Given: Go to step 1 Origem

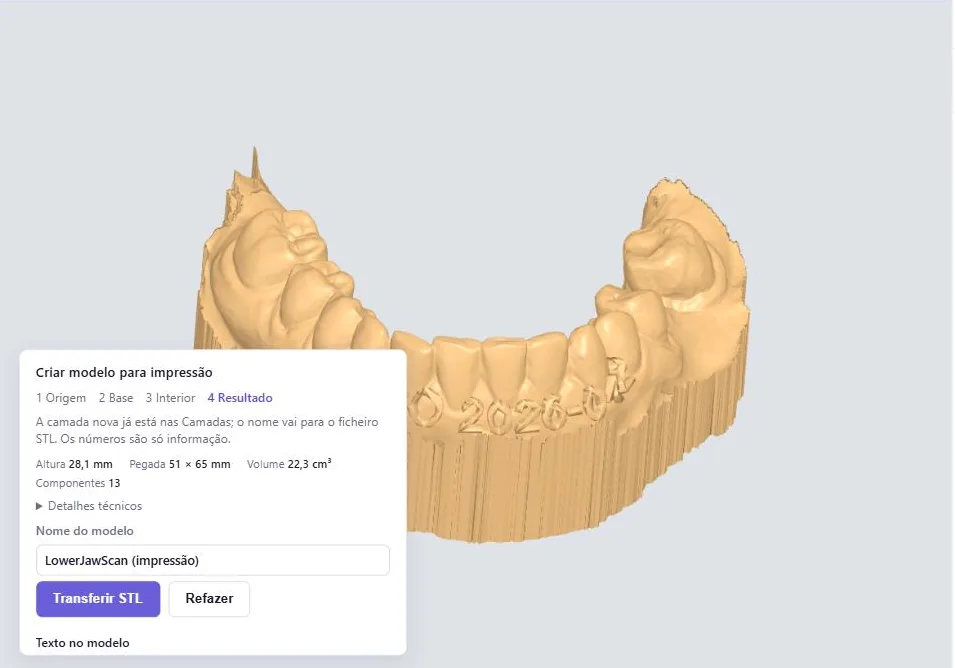Looking at the screenshot, I should pyautogui.click(x=61, y=398).
